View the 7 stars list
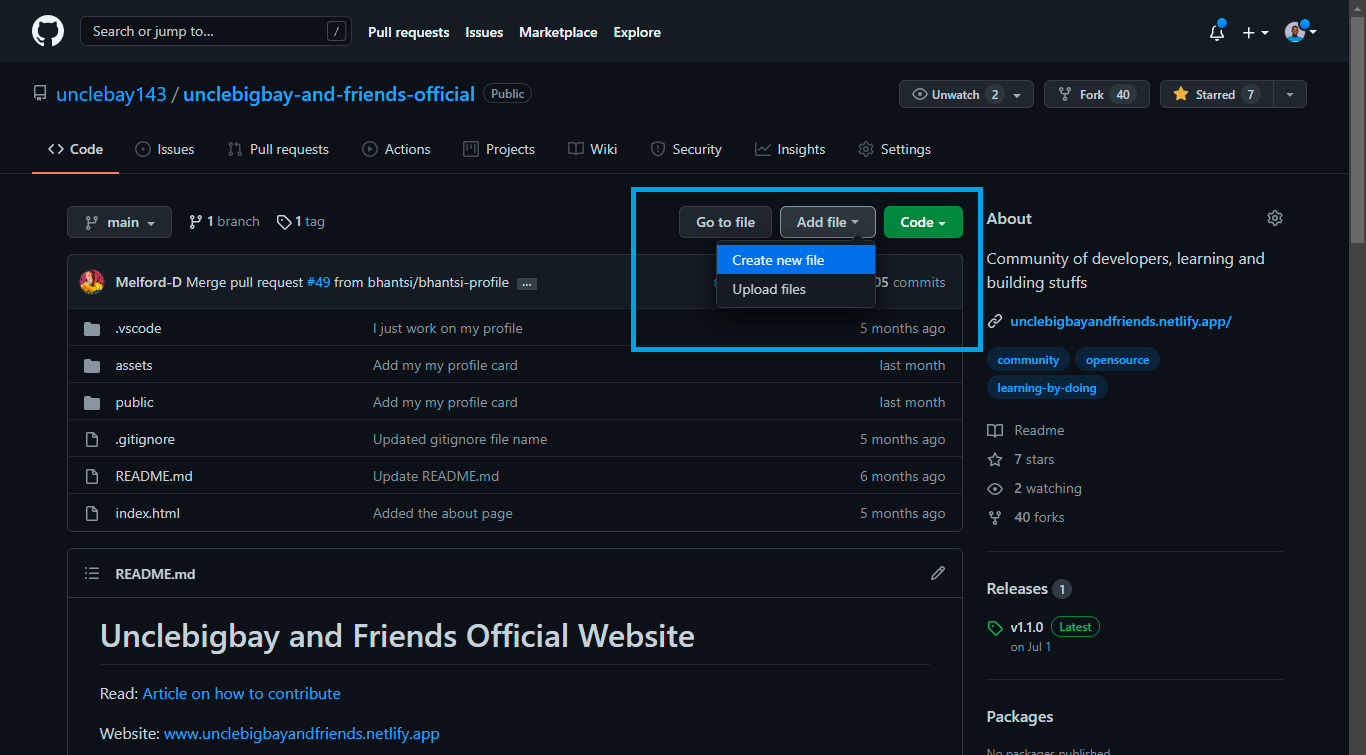 pyautogui.click(x=1021, y=459)
